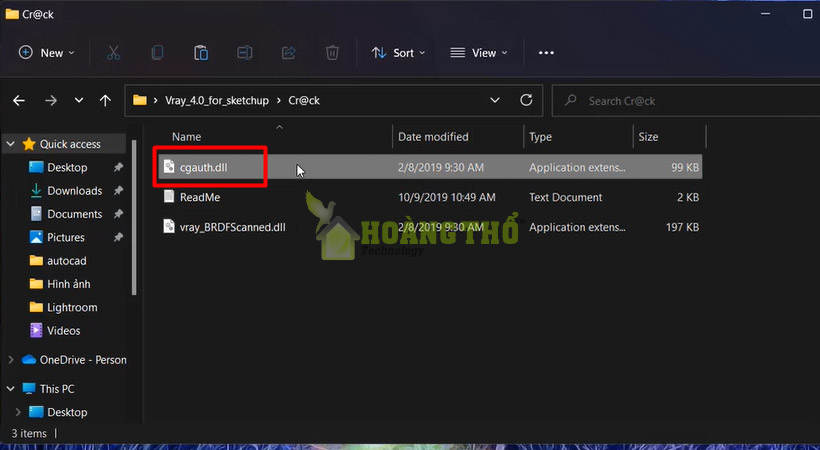Image resolution: width=820 pixels, height=450 pixels.
Task: Open Documents in the sidebar
Action: pyautogui.click(x=74, y=214)
